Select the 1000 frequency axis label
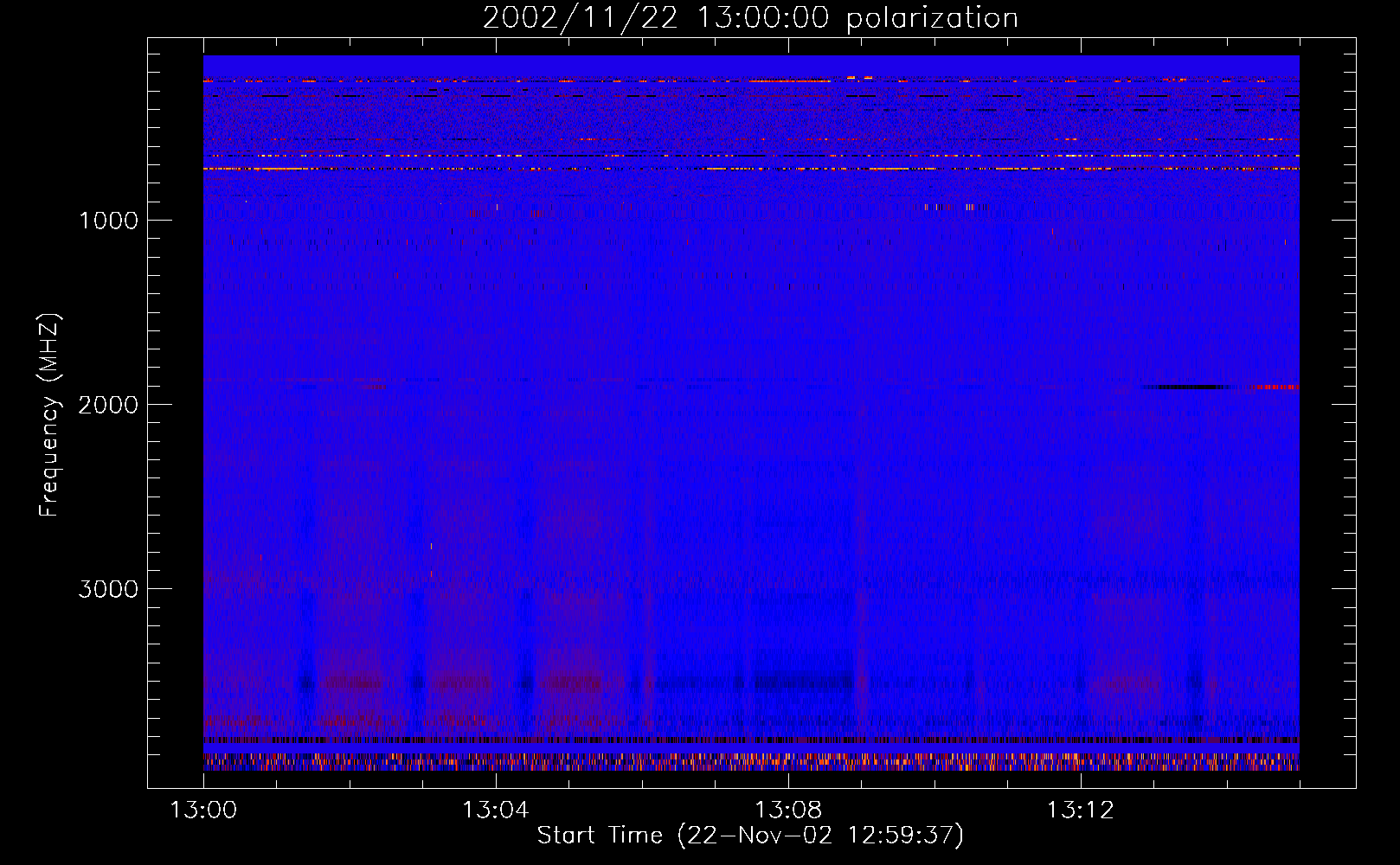1400x865 pixels. [108, 221]
